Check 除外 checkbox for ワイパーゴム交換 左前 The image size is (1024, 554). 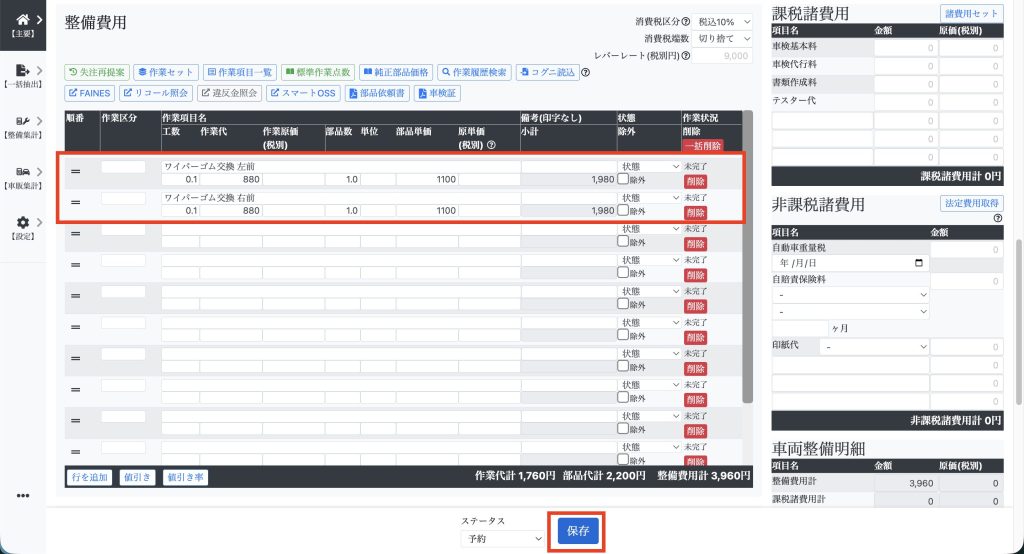tap(623, 180)
